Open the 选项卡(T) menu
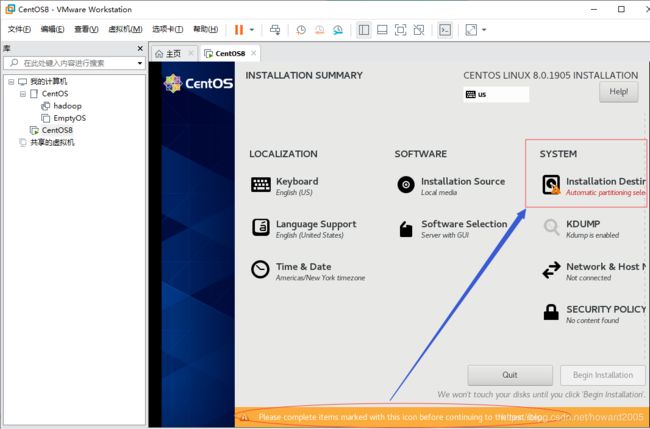This screenshot has width=650, height=429. 167,29
